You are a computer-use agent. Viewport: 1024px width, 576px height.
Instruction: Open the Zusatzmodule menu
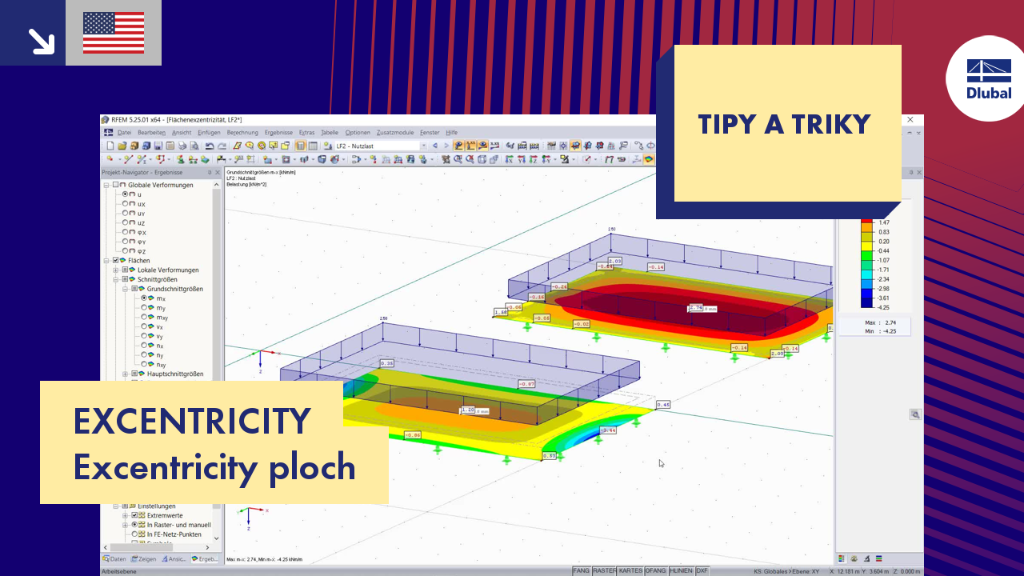[x=395, y=133]
